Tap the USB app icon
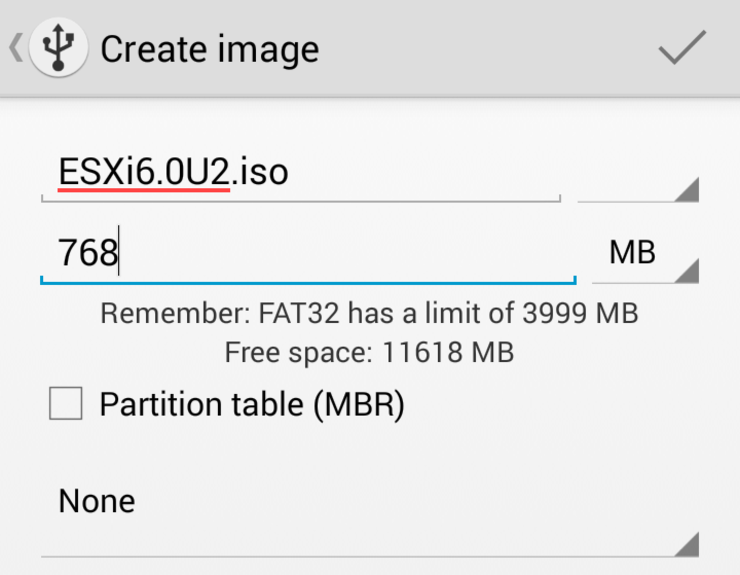The image size is (740, 575). [x=58, y=47]
